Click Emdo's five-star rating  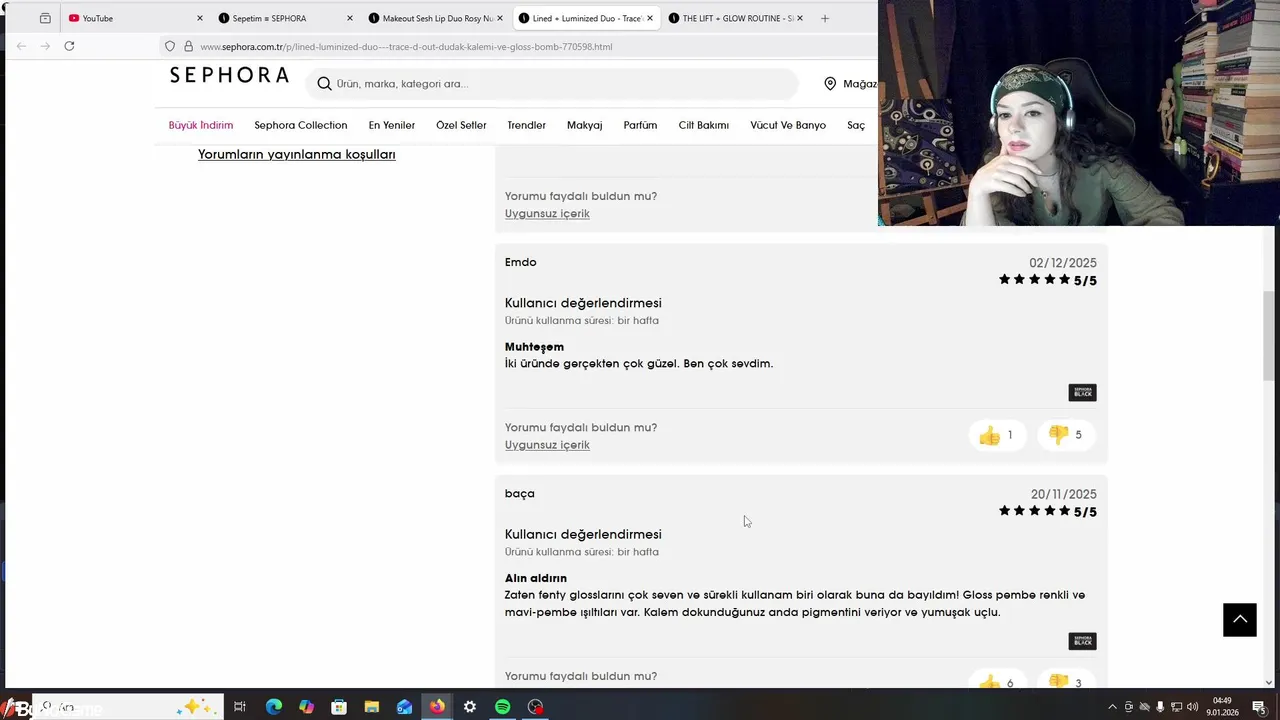point(1047,280)
